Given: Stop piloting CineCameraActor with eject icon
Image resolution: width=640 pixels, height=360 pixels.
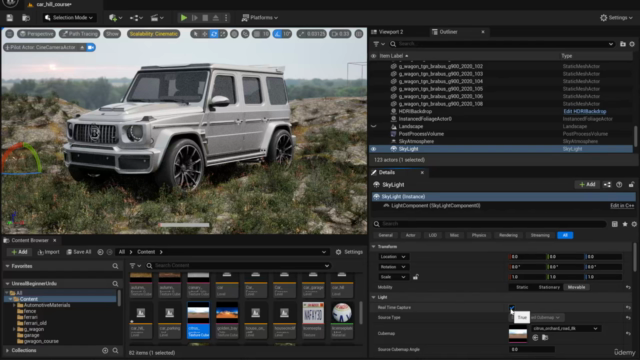Looking at the screenshot, I should point(82,47).
